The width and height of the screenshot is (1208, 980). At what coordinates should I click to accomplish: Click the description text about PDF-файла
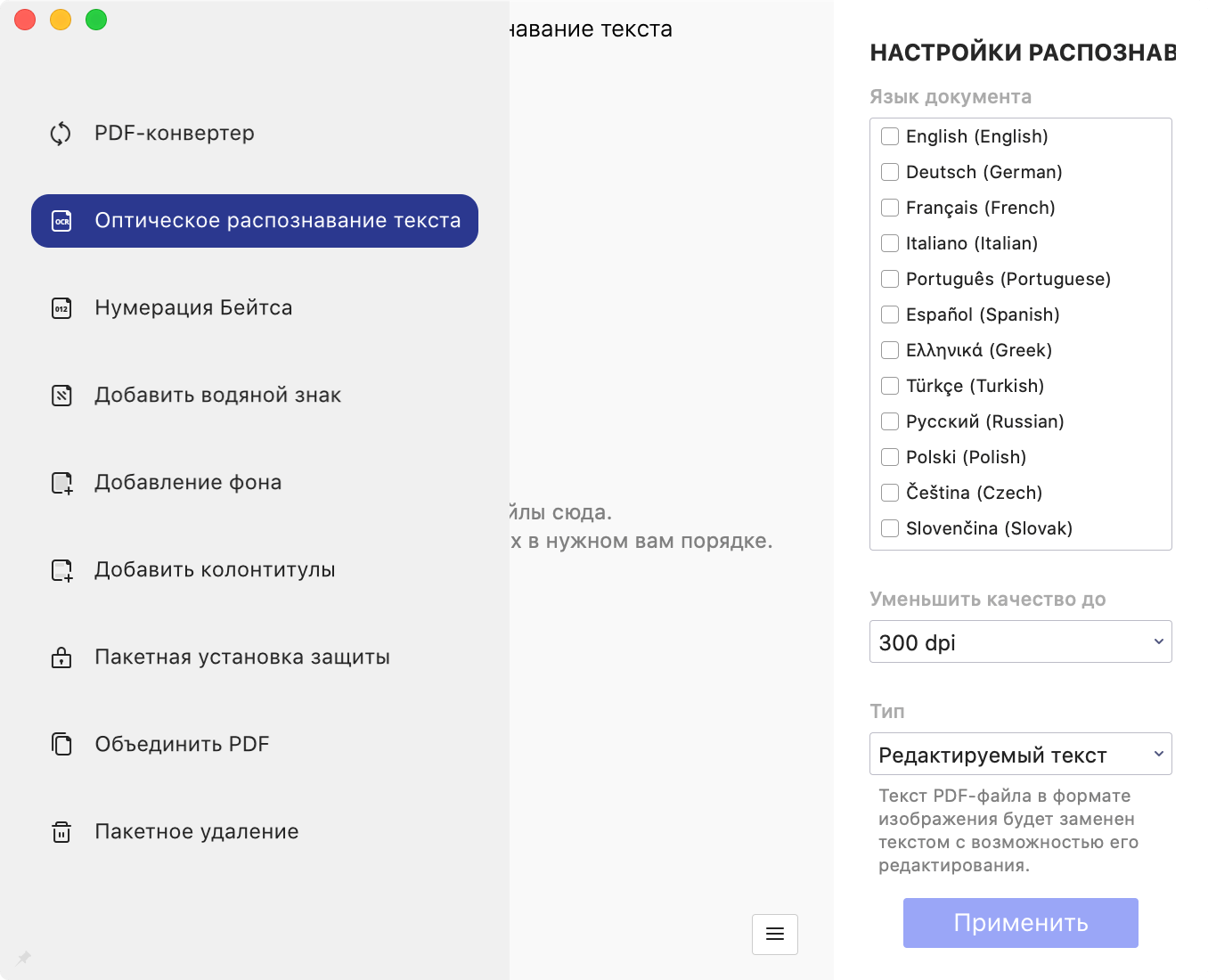click(x=1008, y=830)
